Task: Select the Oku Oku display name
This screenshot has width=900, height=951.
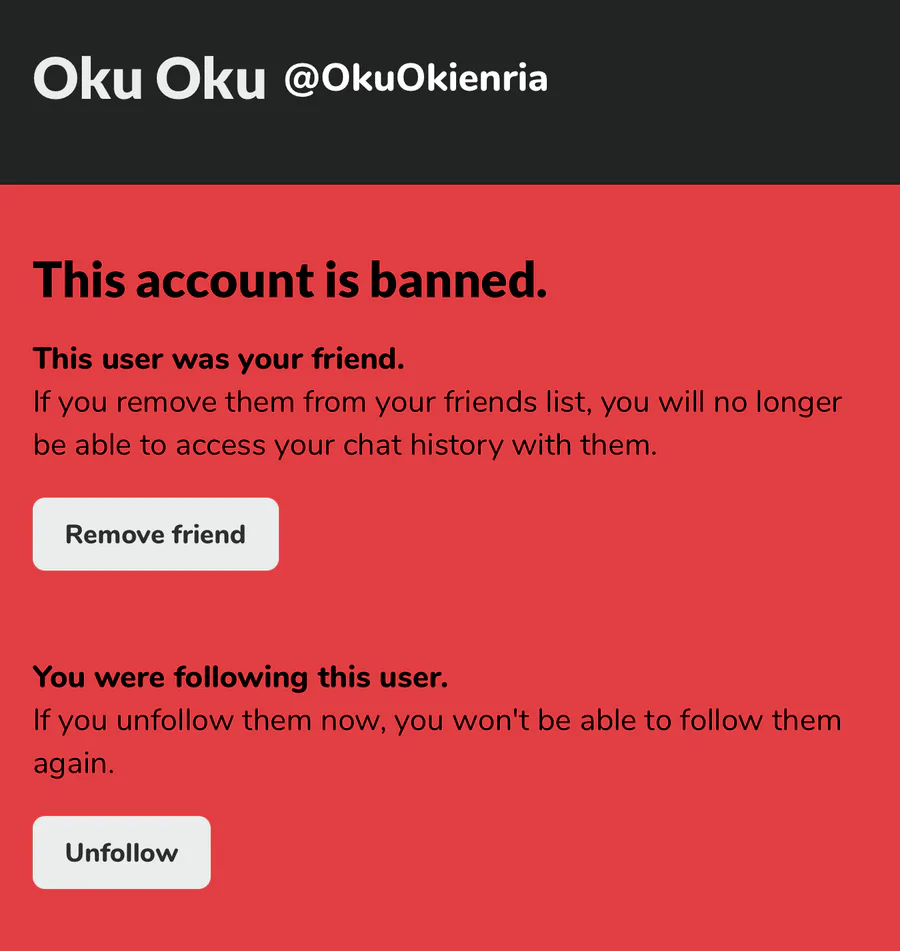Action: (x=149, y=80)
